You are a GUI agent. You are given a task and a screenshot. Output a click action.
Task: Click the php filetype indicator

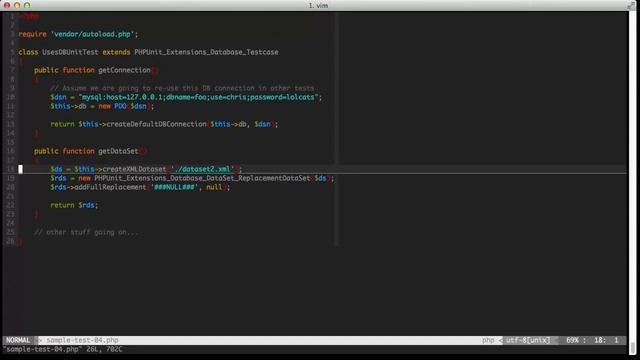click(x=488, y=340)
